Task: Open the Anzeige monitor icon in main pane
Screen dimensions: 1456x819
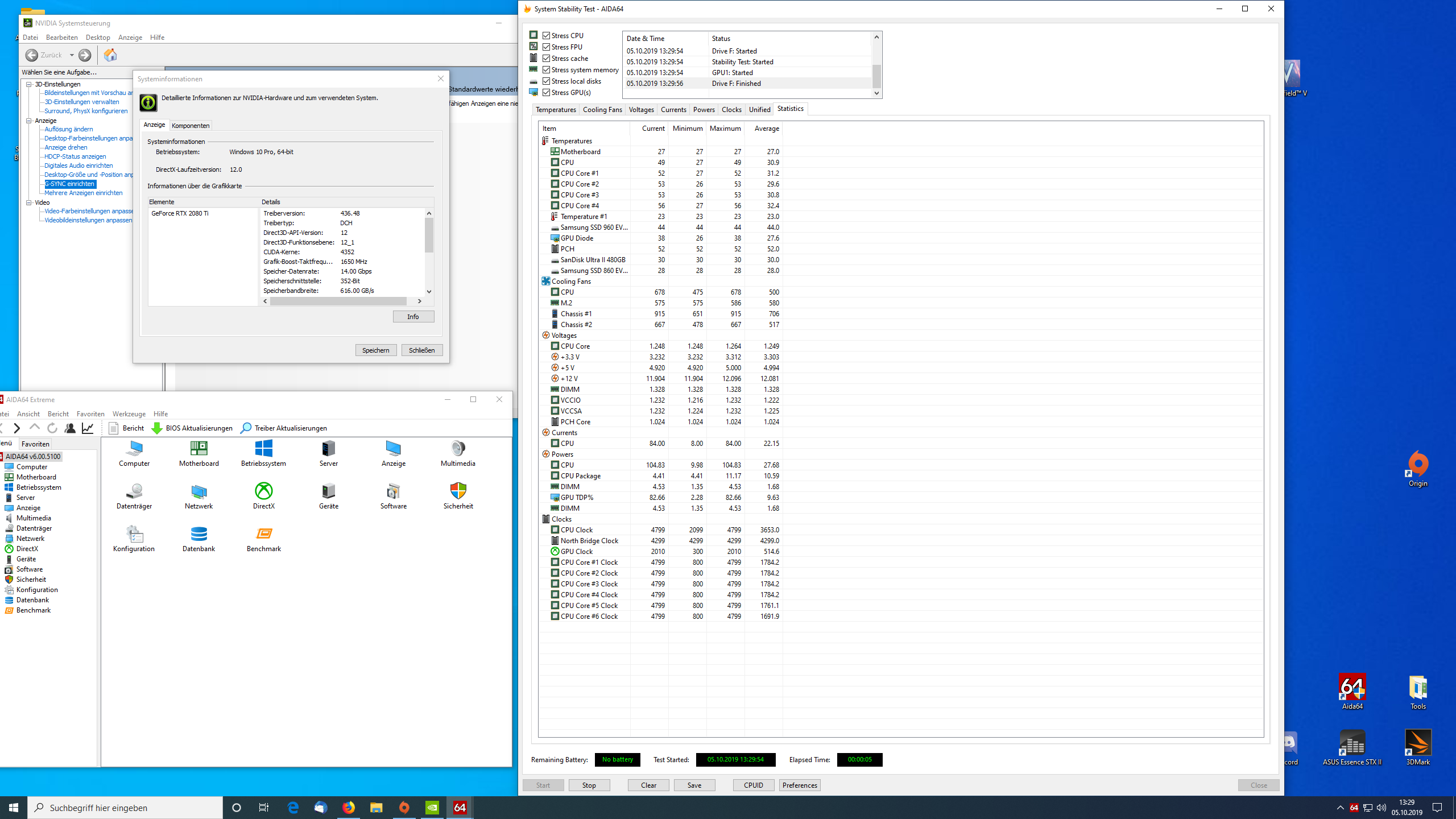Action: click(x=393, y=453)
